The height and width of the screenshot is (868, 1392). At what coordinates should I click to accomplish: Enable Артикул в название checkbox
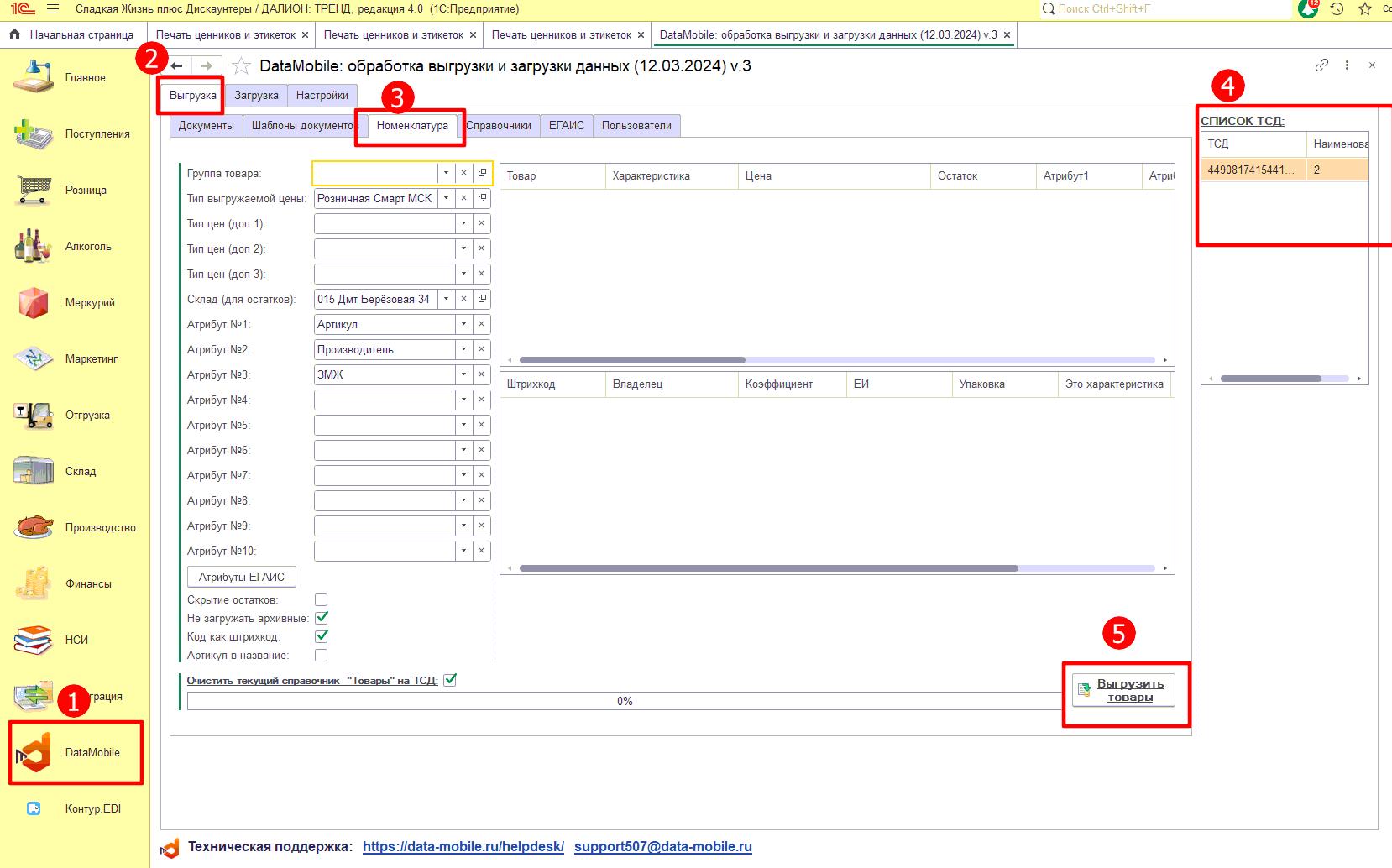click(x=321, y=655)
